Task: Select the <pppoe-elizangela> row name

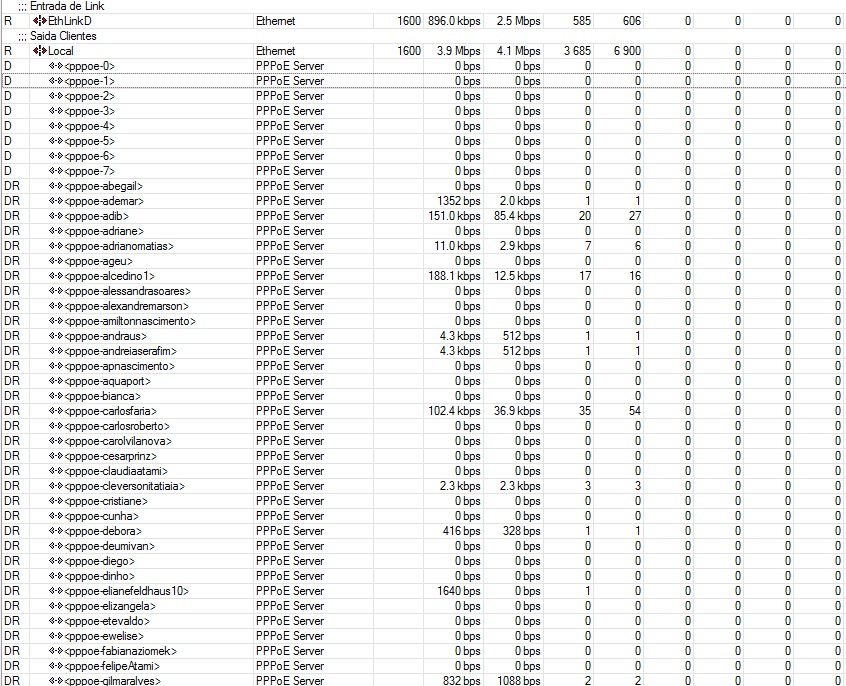Action: pyautogui.click(x=110, y=607)
